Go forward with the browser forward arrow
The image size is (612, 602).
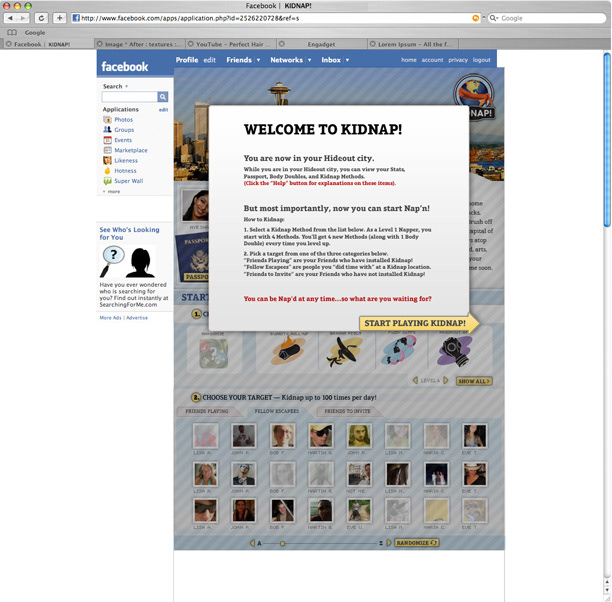click(x=23, y=18)
